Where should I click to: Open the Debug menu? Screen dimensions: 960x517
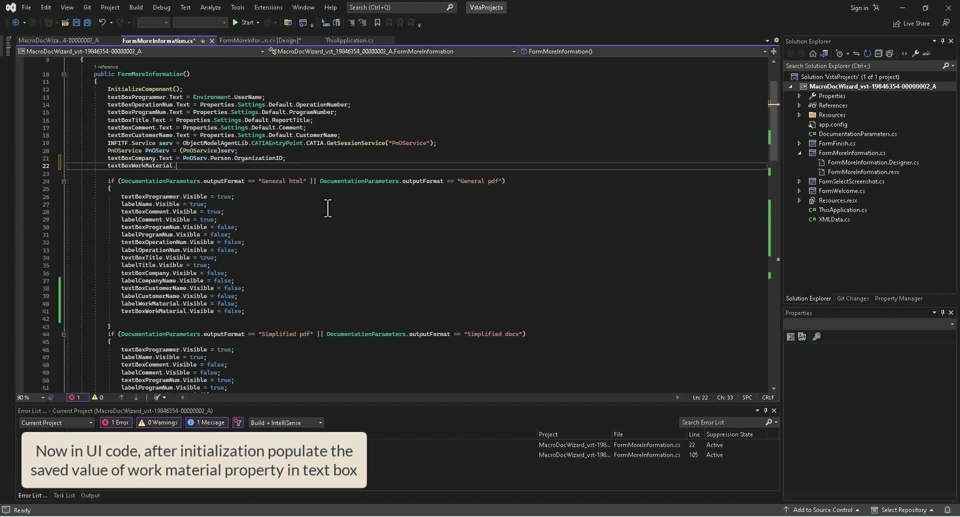161,7
